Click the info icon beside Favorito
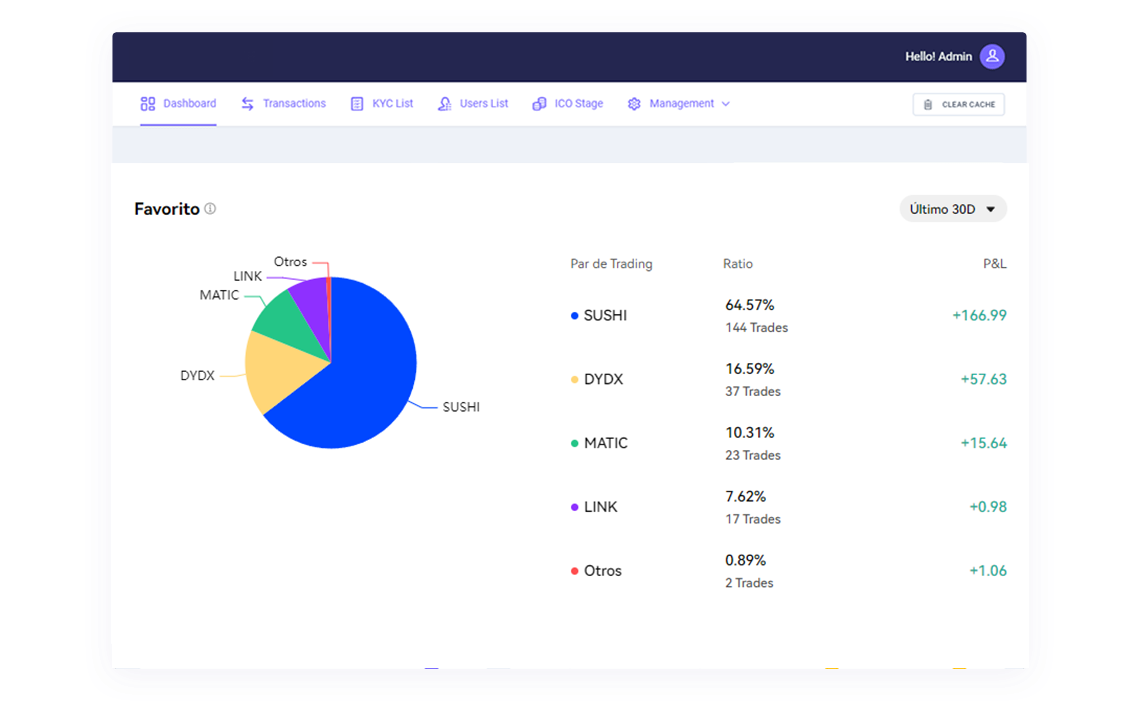 (210, 209)
